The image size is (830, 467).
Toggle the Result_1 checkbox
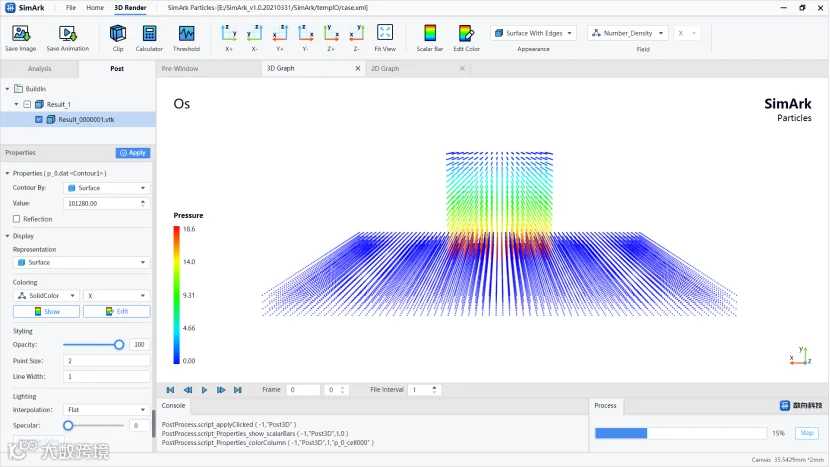27,104
